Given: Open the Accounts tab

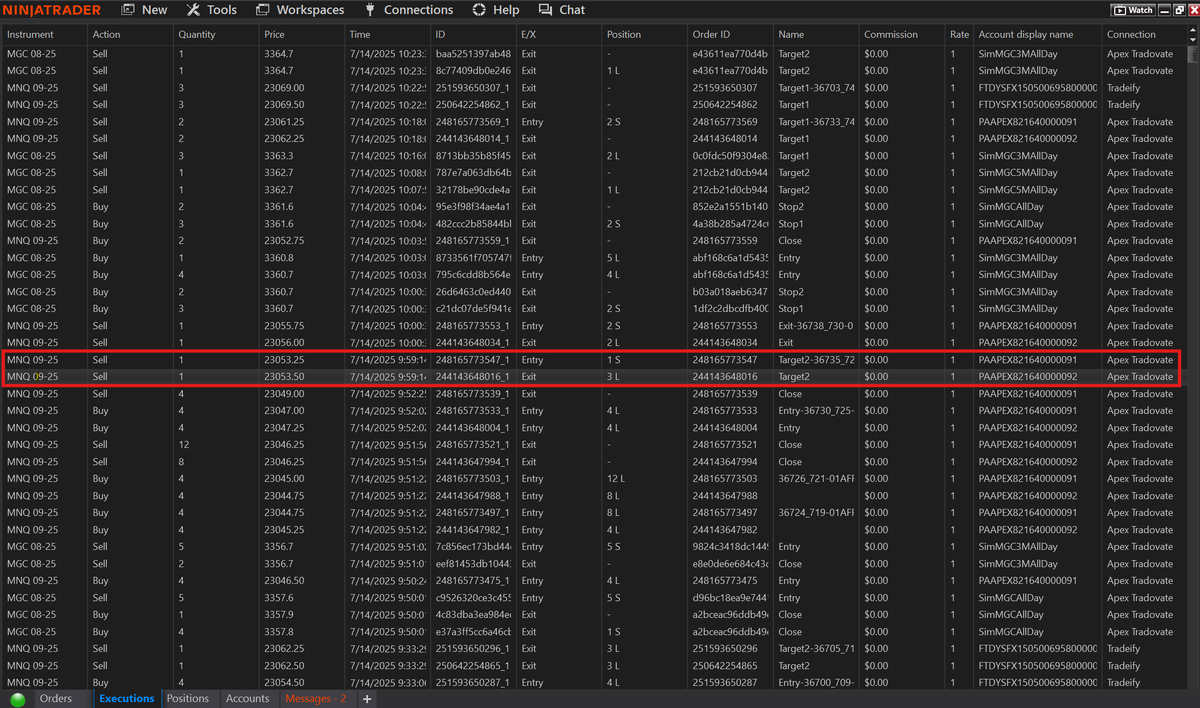Looking at the screenshot, I should pos(248,699).
